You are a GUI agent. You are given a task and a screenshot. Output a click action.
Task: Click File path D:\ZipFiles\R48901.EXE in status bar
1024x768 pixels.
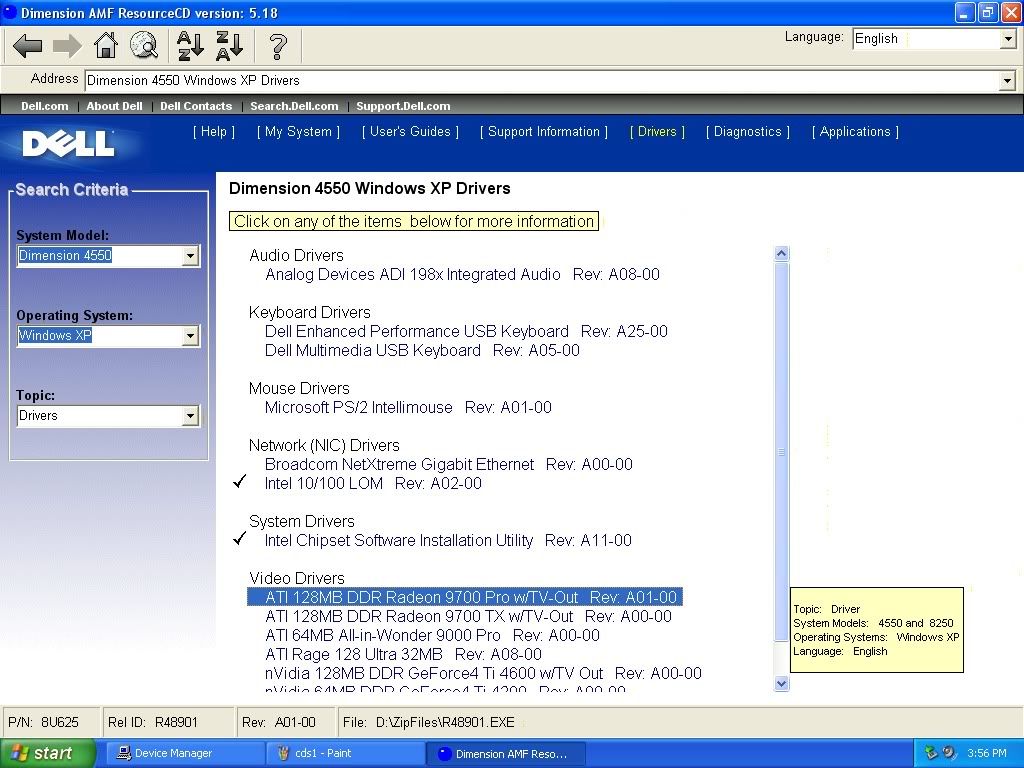[x=428, y=722]
